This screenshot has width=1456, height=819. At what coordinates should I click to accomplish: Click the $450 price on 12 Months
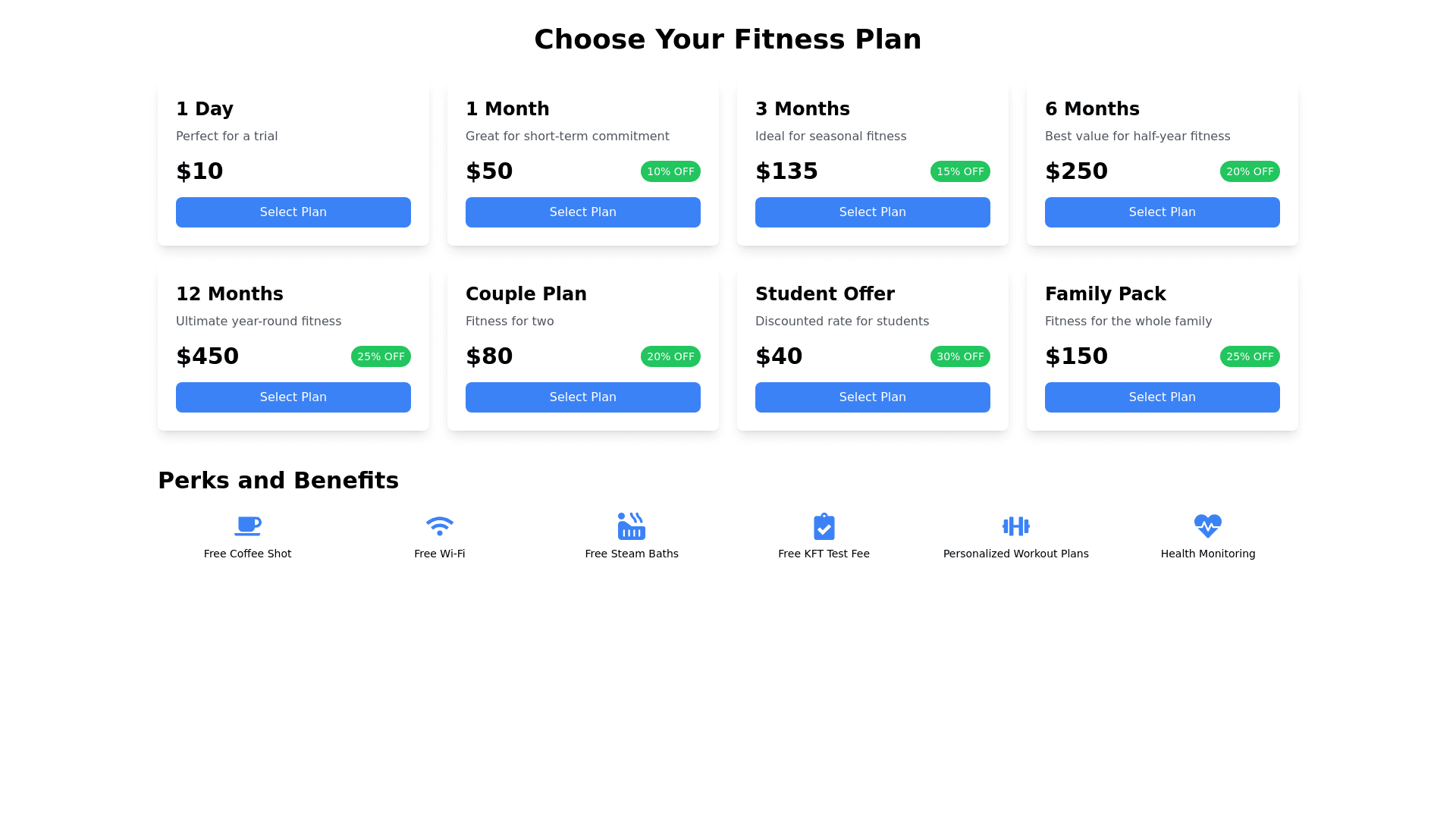[208, 356]
